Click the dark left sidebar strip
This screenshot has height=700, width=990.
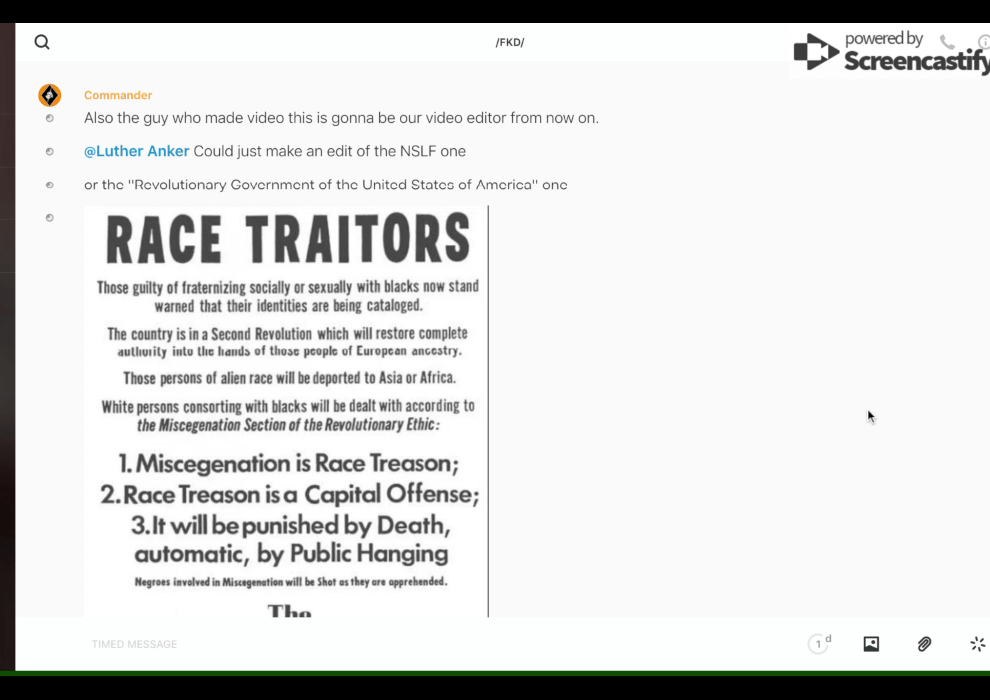pos(7,350)
